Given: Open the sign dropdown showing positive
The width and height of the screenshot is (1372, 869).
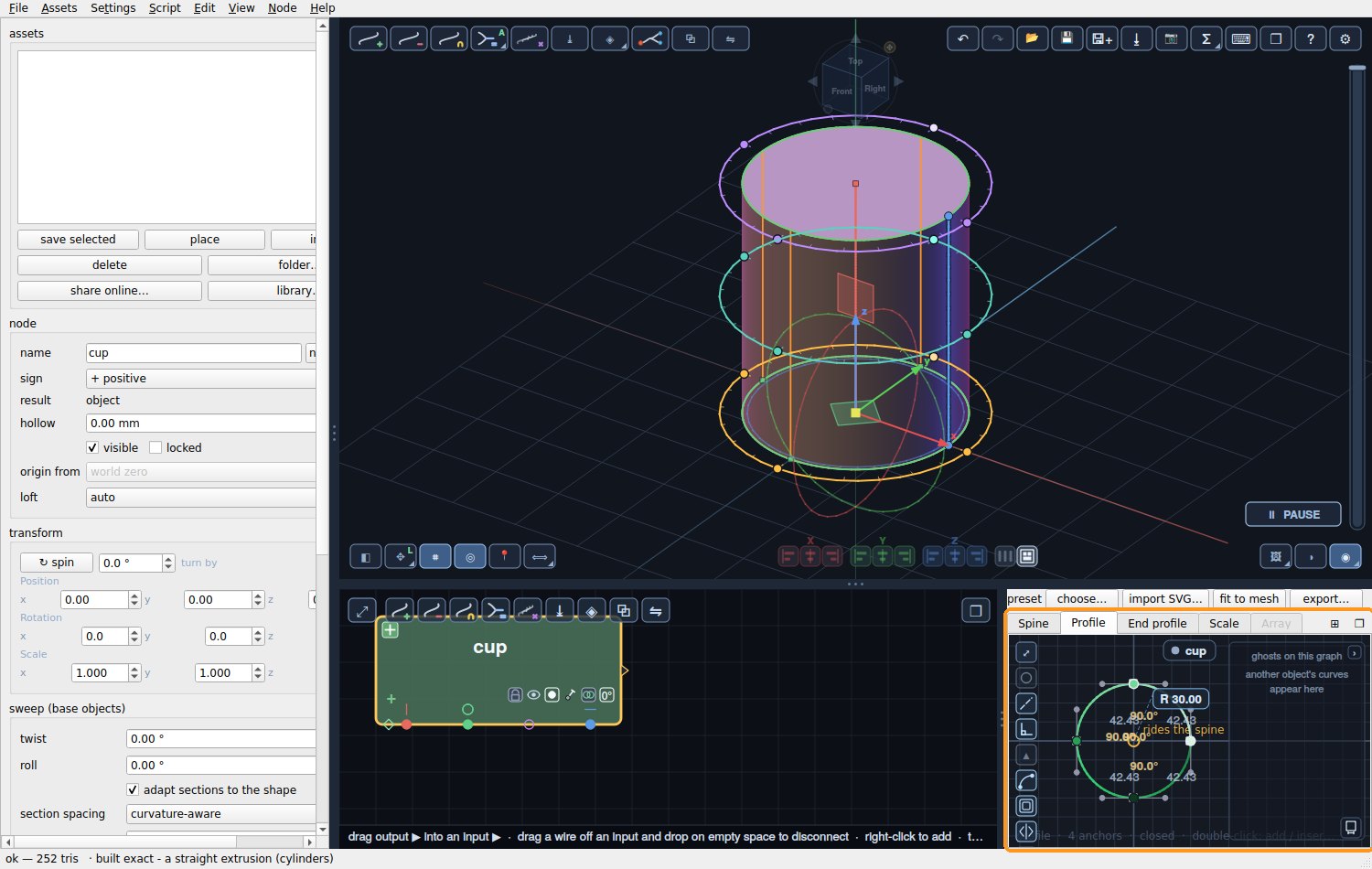Looking at the screenshot, I should coord(201,378).
